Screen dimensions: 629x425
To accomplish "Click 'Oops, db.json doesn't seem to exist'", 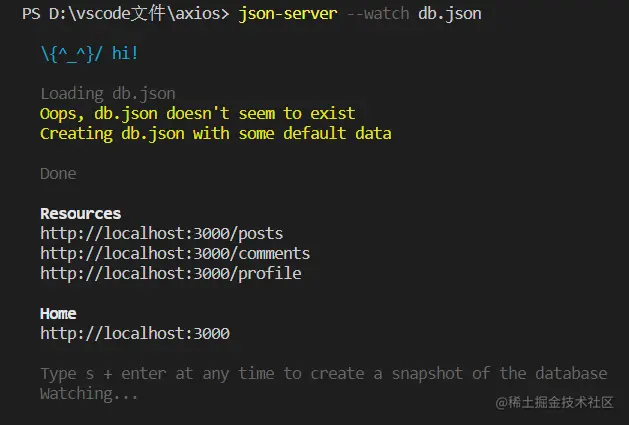I will tap(197, 114).
